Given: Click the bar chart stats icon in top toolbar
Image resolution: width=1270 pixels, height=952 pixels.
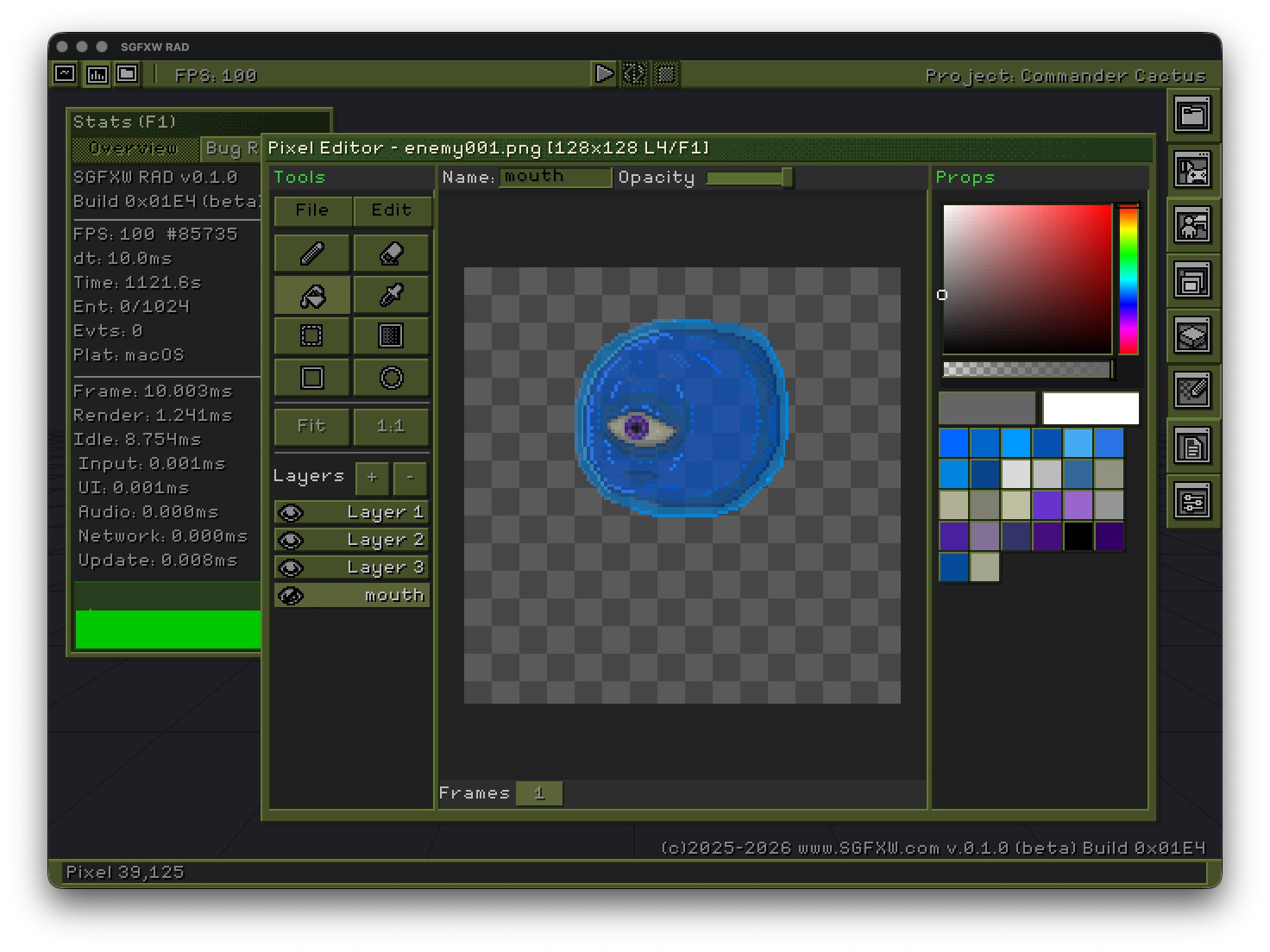Looking at the screenshot, I should tap(97, 74).
